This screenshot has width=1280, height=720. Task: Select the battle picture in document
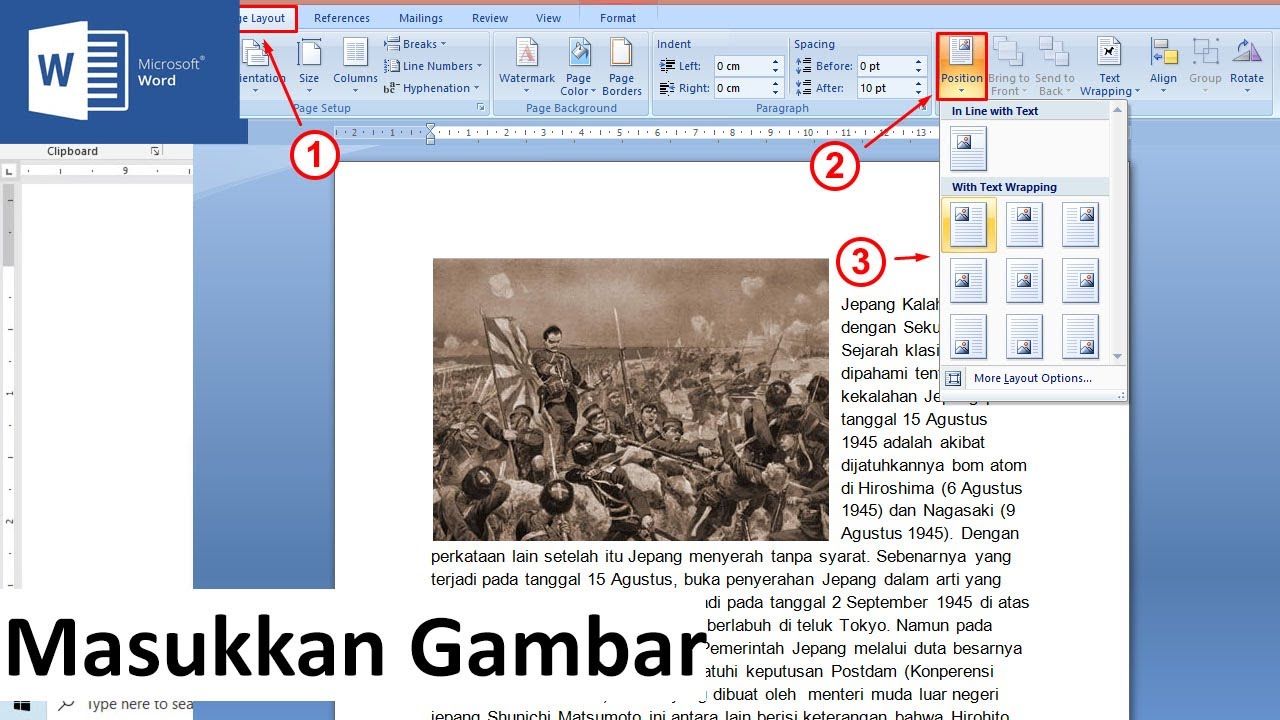631,399
